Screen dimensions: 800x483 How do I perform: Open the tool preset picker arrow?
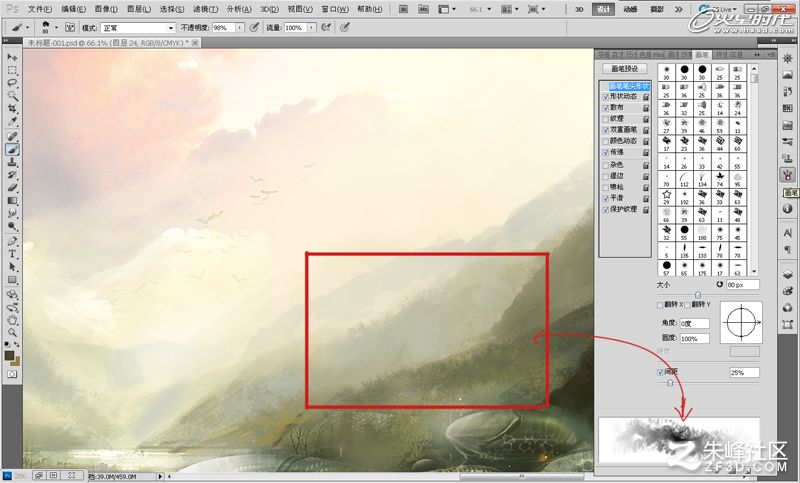click(27, 28)
